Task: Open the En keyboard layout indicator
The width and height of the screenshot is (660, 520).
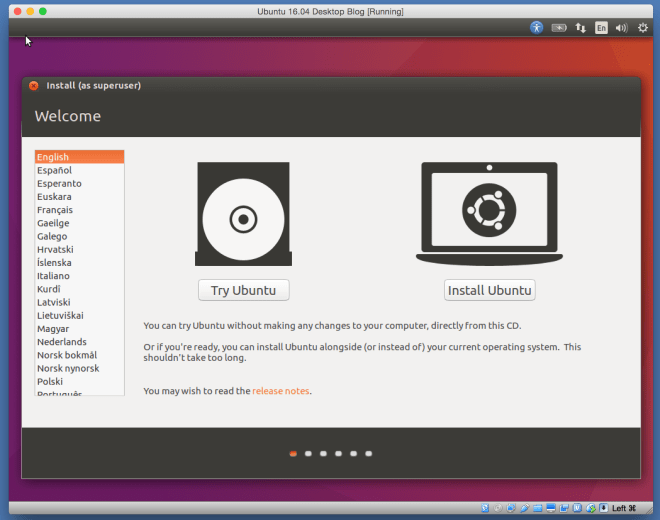Action: (601, 28)
